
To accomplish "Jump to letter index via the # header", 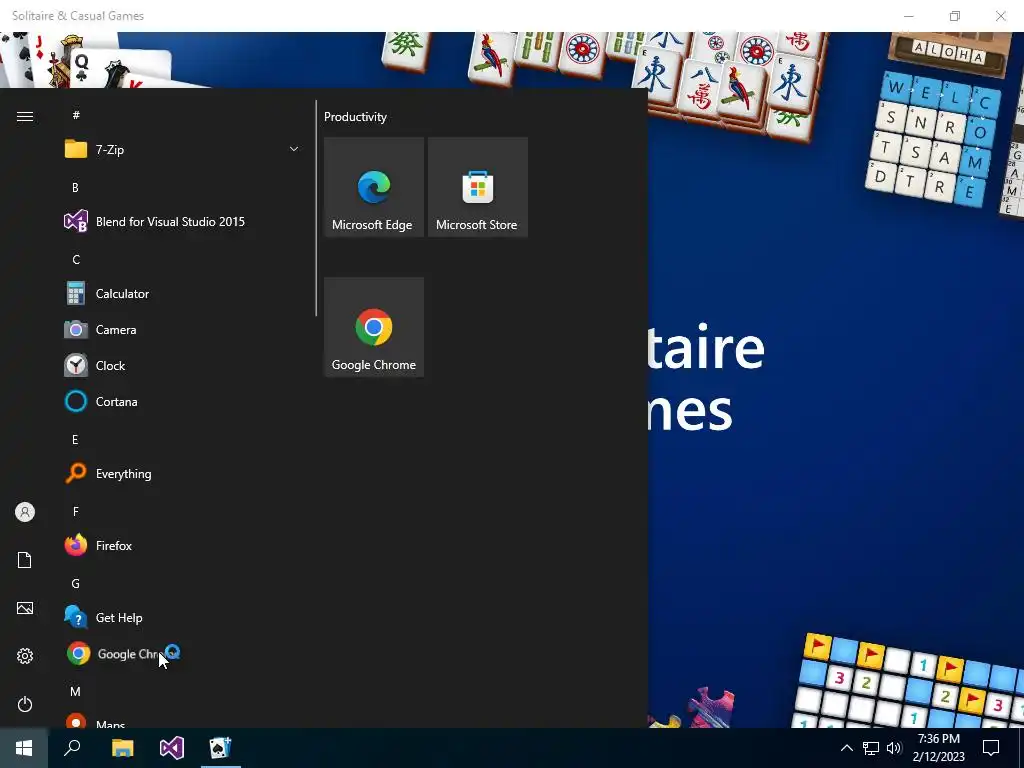I will pos(76,115).
